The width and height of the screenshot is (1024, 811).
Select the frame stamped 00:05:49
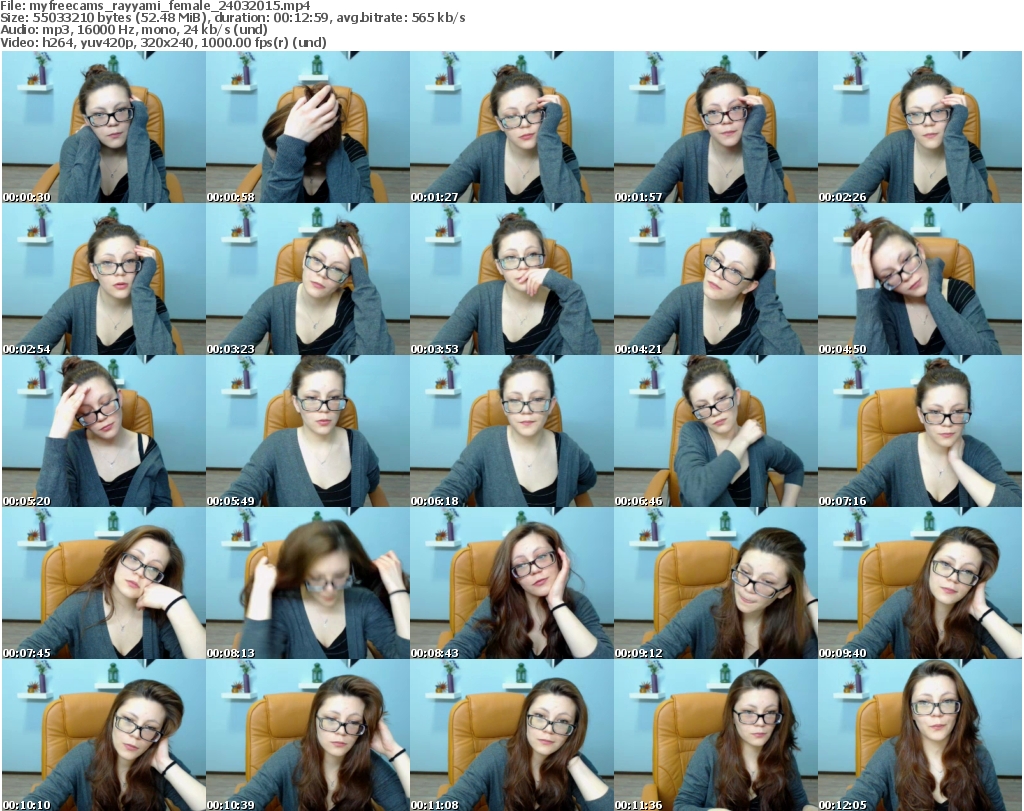click(x=308, y=432)
